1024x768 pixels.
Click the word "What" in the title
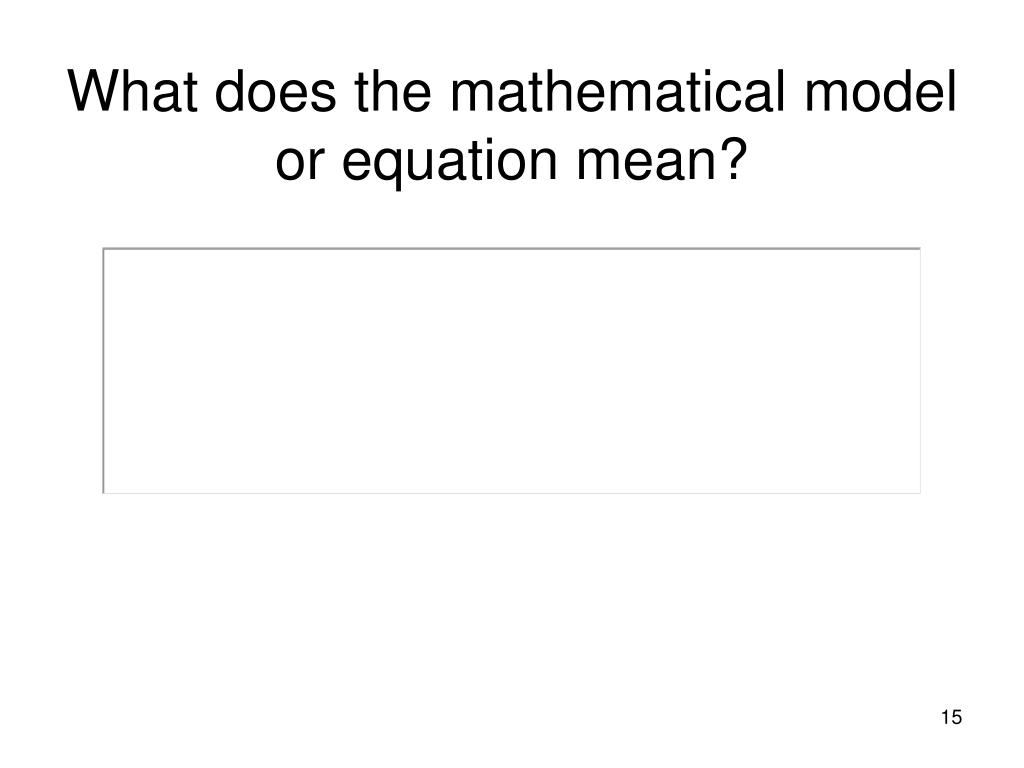133,91
